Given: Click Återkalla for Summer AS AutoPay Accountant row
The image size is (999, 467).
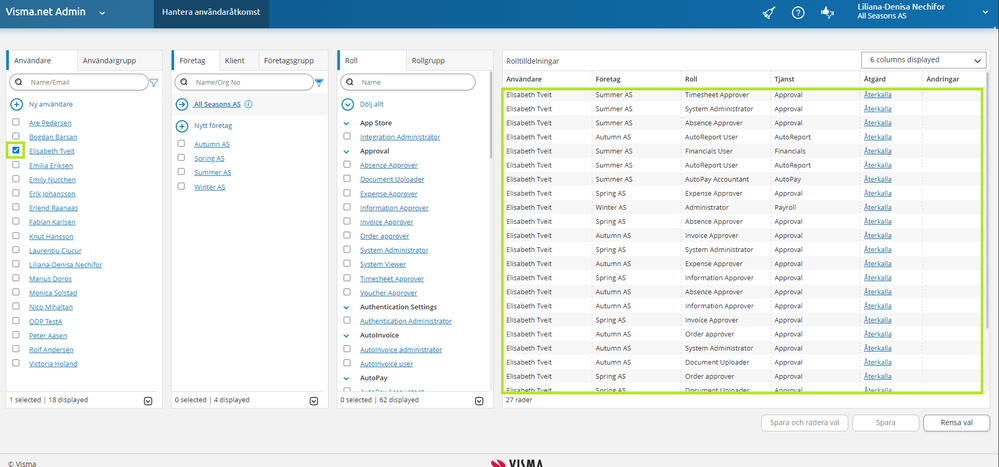Looking at the screenshot, I should [x=877, y=179].
